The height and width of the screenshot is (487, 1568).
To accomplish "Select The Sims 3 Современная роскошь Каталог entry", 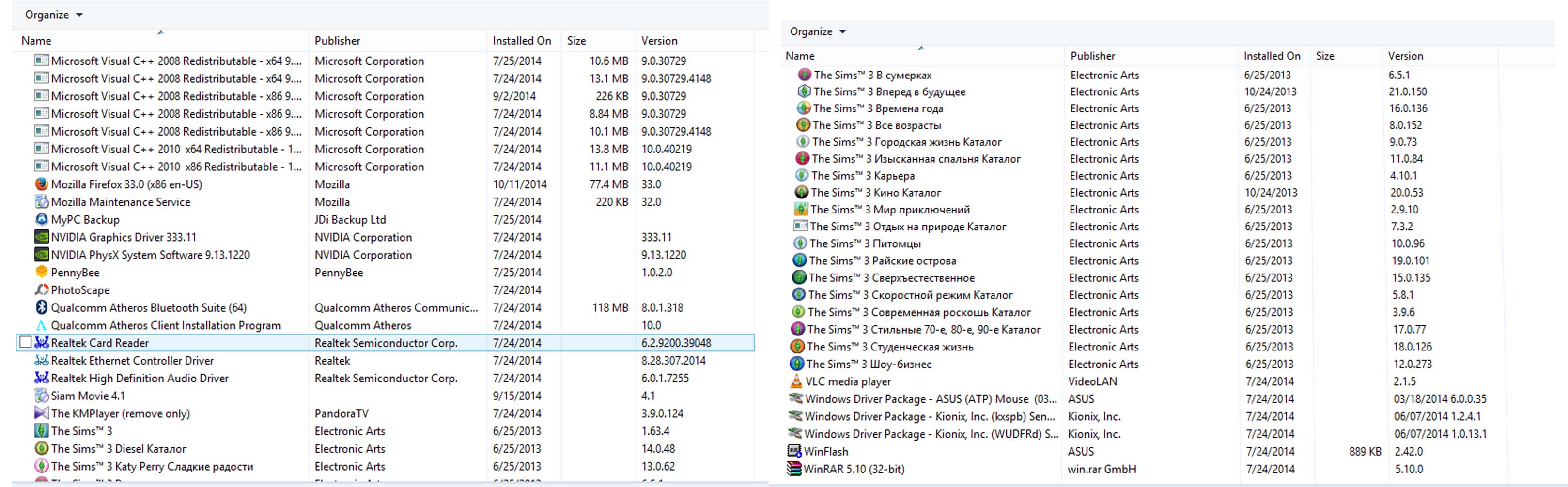I will 919,313.
